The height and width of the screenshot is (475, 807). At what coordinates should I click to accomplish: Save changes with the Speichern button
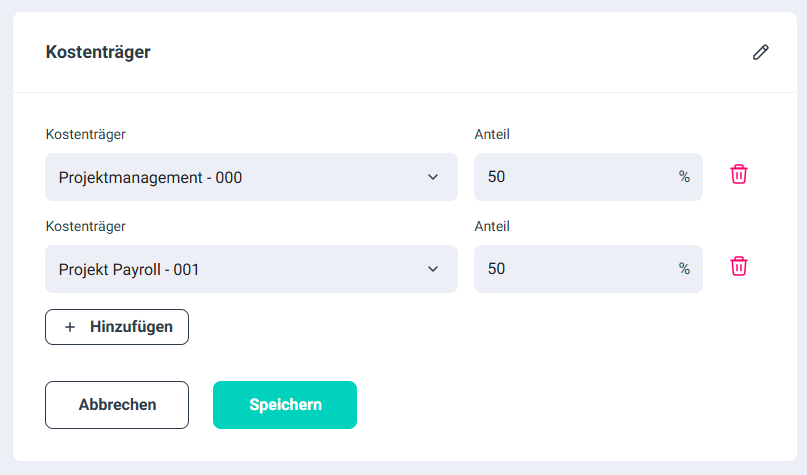coord(285,405)
